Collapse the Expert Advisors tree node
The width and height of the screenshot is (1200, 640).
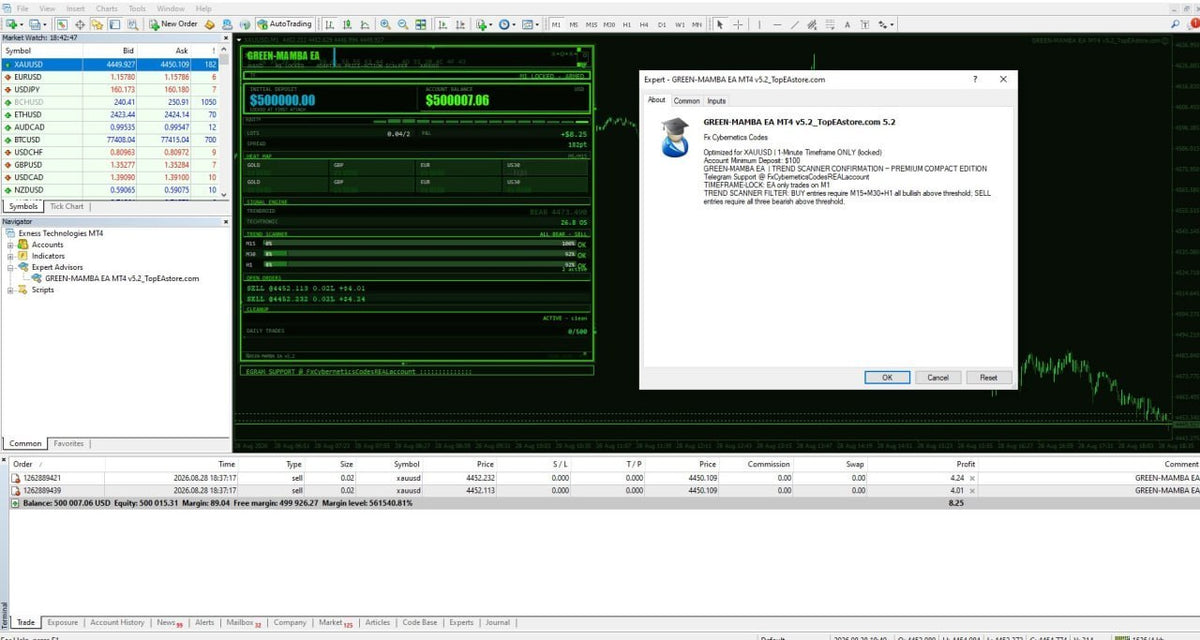tap(11, 267)
